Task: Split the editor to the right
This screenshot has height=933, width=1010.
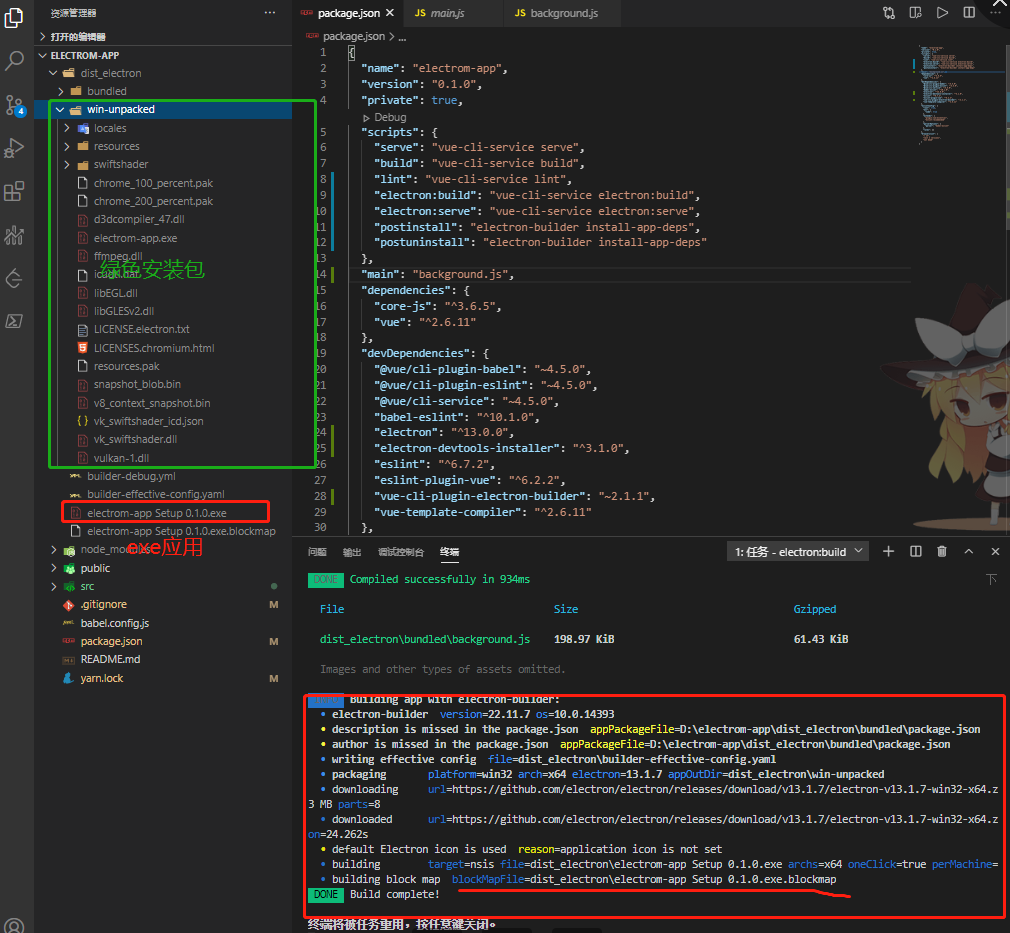Action: (x=969, y=13)
